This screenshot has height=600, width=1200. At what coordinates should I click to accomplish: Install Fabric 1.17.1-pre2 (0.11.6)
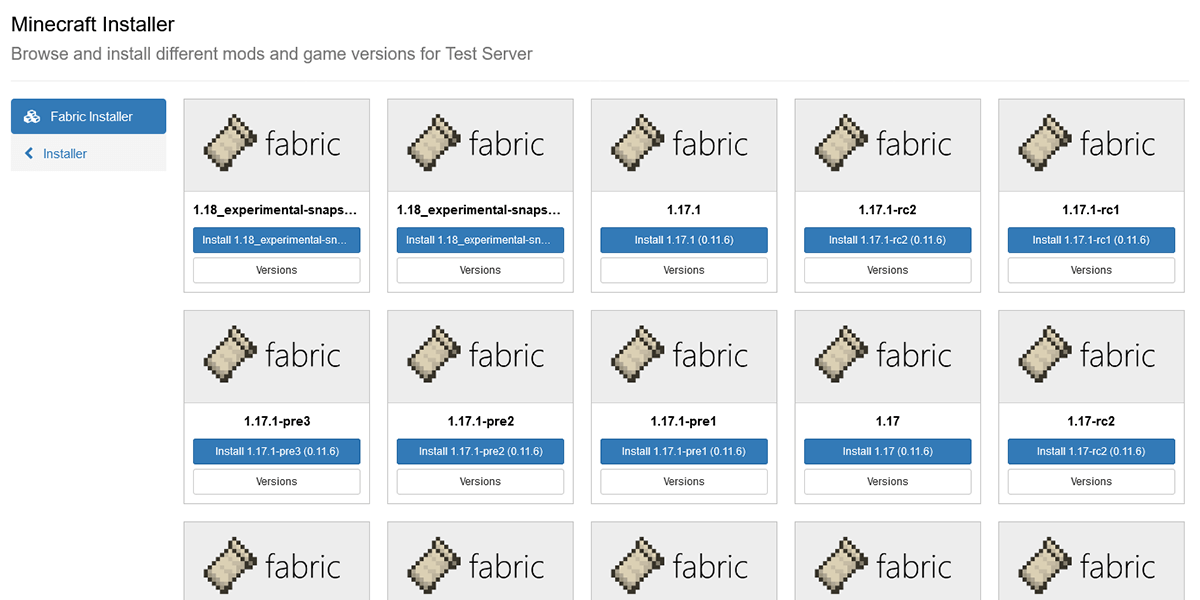[480, 451]
